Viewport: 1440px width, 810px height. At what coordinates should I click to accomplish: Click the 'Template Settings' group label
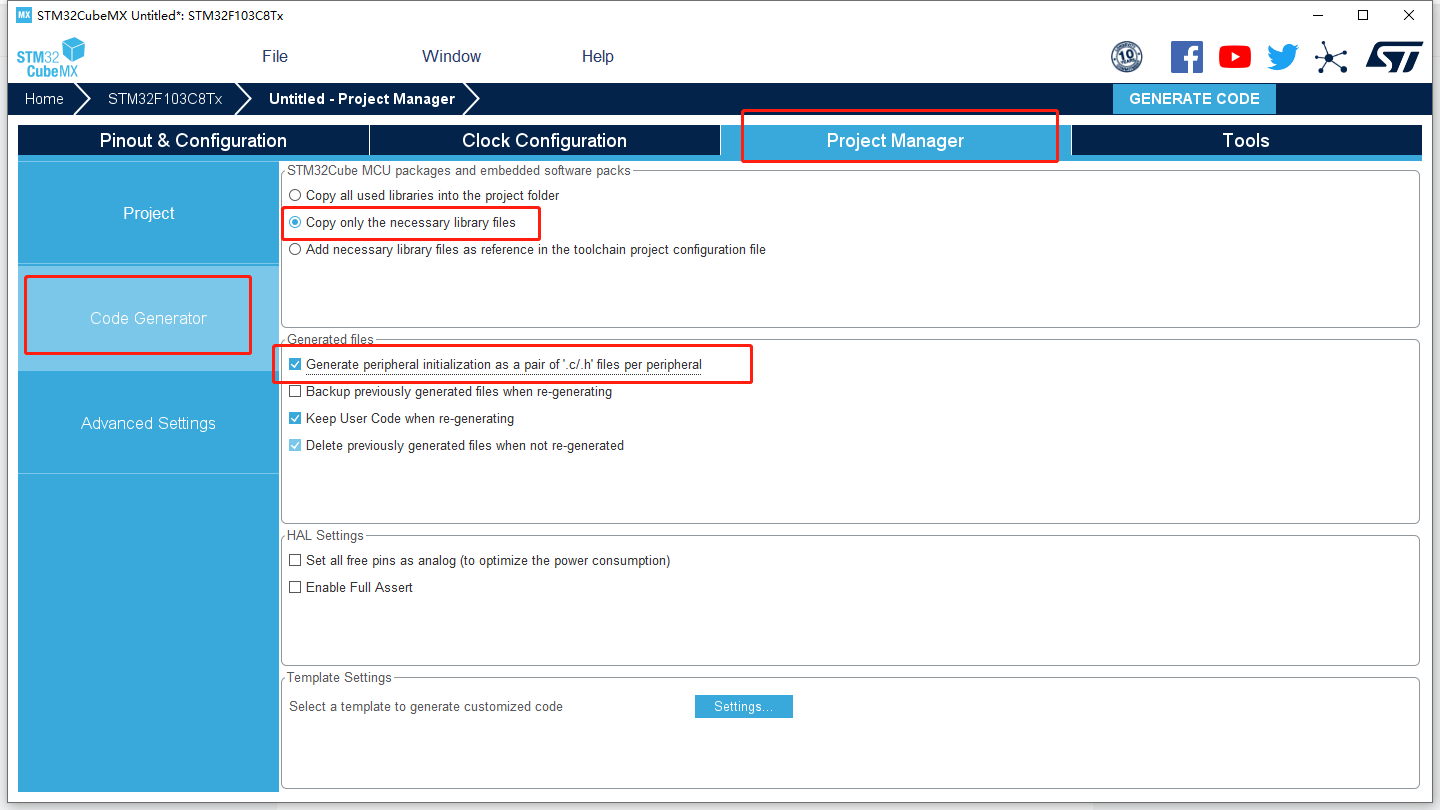339,678
